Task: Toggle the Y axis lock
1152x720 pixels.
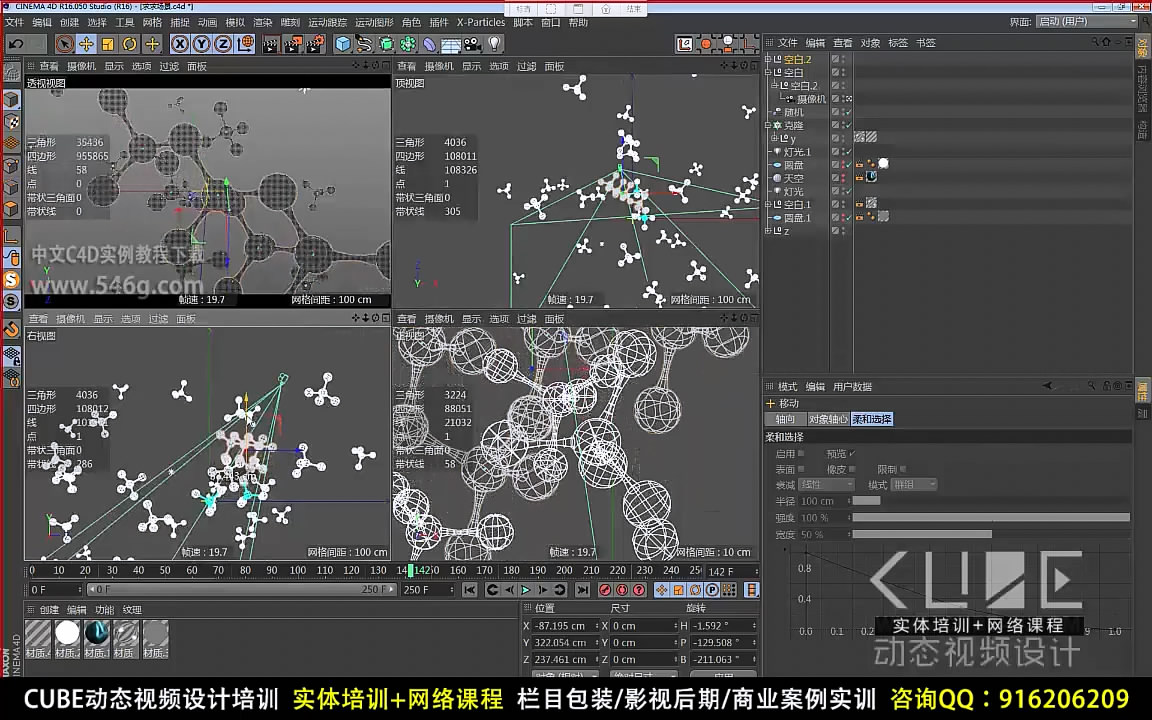Action: [201, 44]
